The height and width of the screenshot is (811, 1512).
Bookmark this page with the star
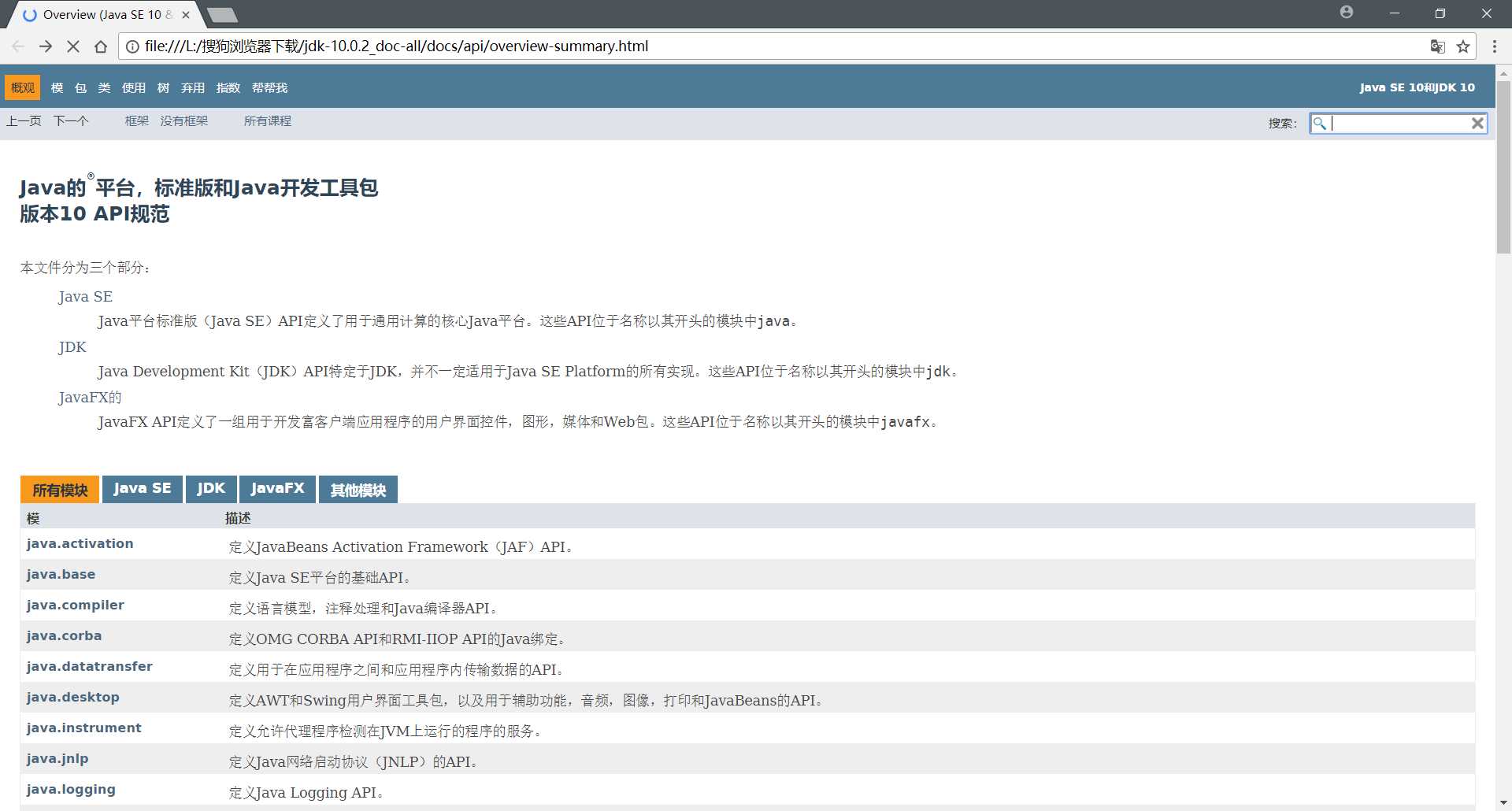point(1463,46)
